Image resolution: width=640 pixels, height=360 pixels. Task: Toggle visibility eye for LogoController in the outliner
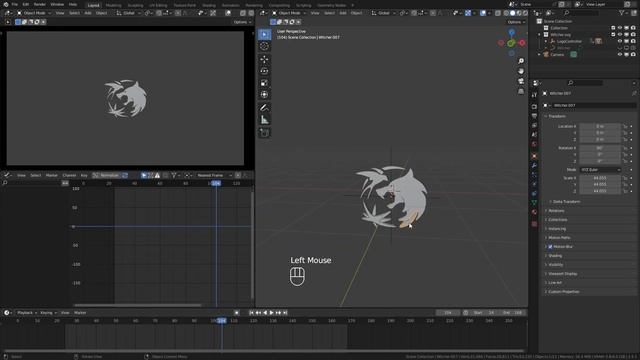[620, 41]
